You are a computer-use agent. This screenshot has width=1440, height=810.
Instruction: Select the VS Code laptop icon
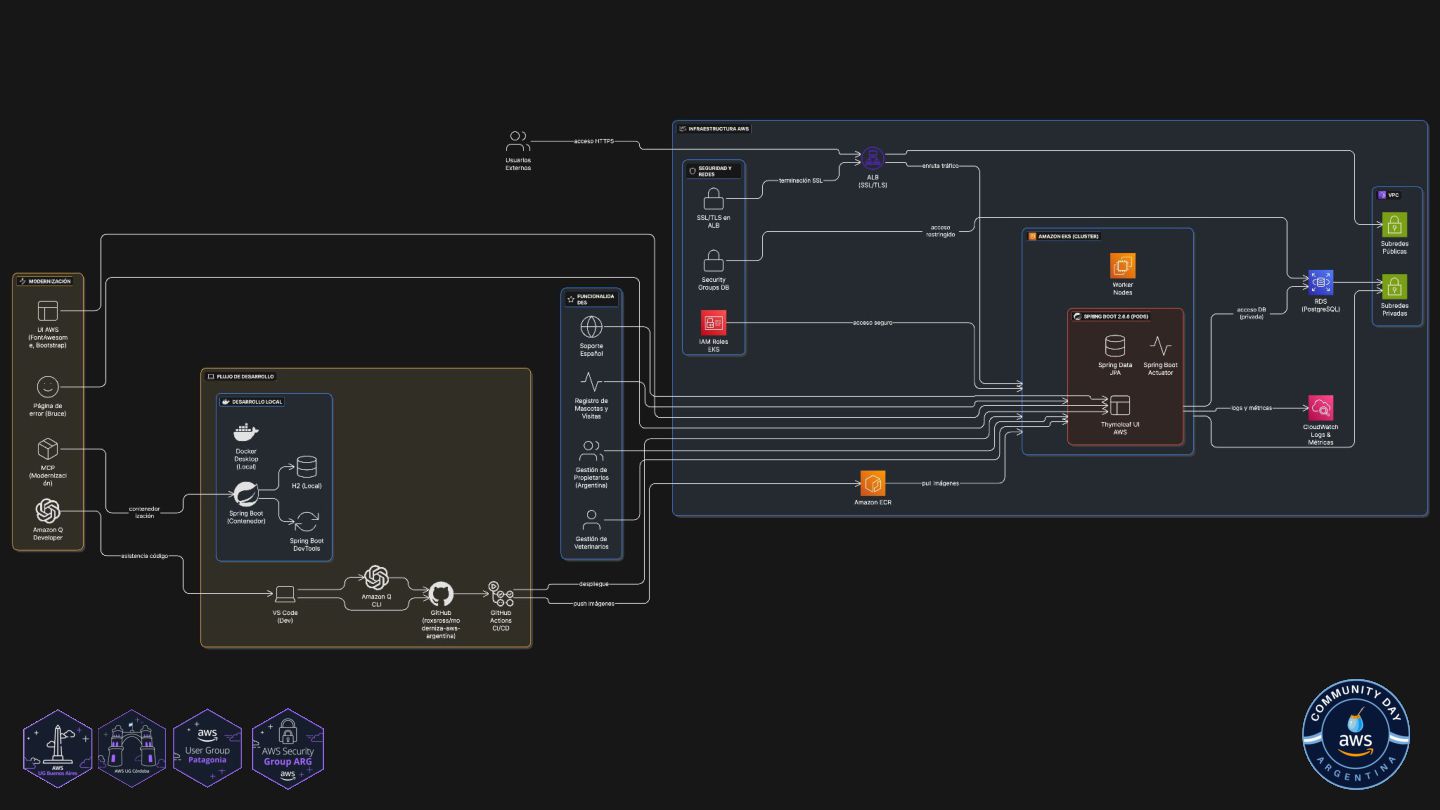(x=285, y=595)
